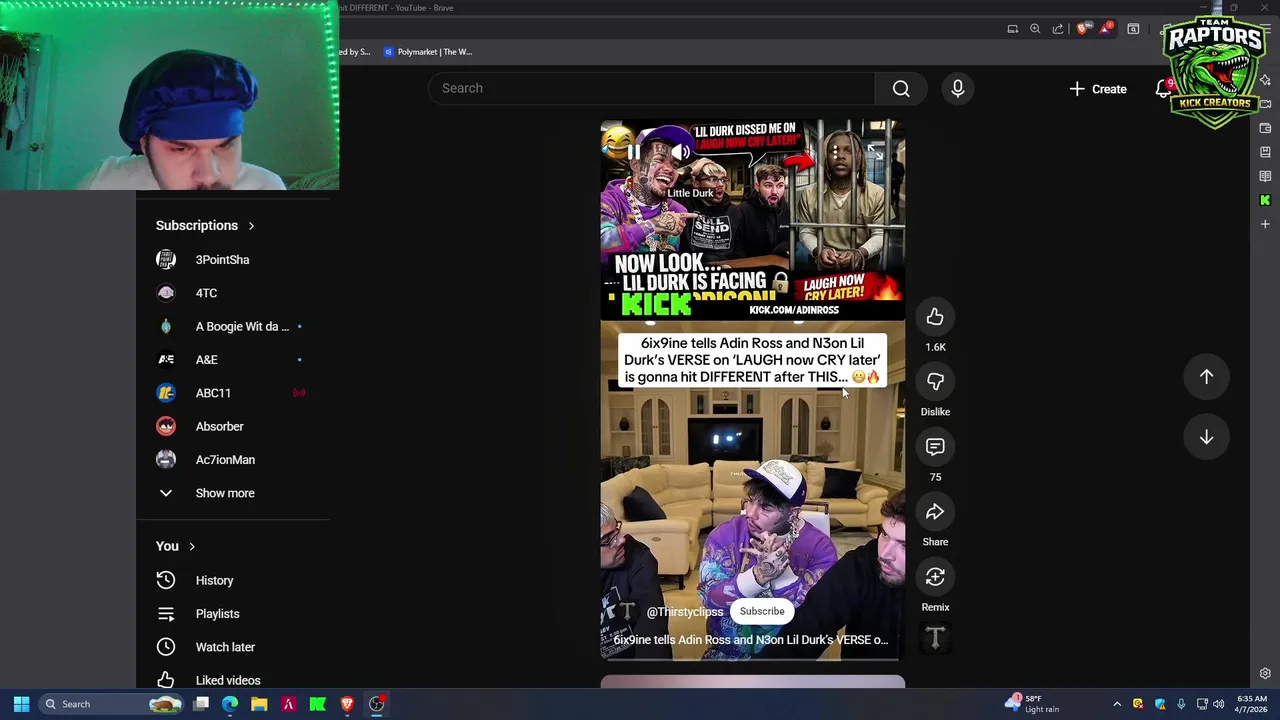
Task: Open Kick panel in Brave sidebar
Action: click(1265, 200)
